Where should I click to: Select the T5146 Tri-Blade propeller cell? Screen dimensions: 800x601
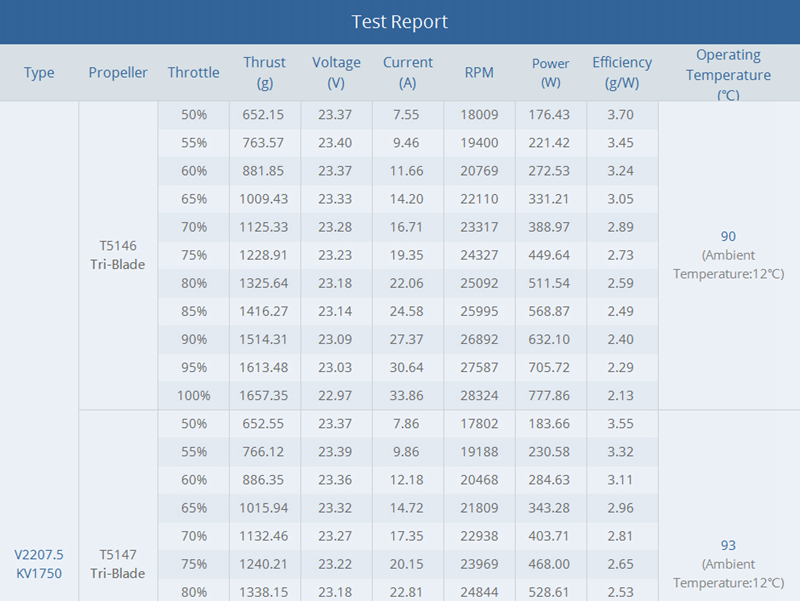(118, 255)
